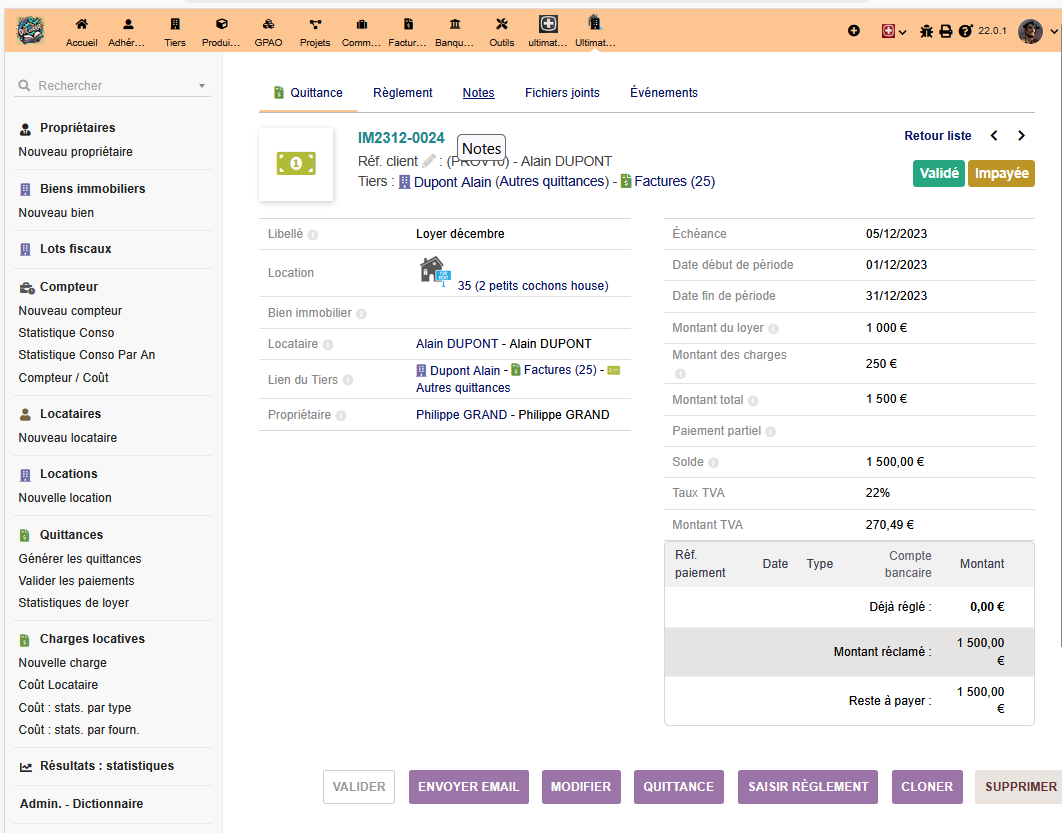Open the Projets menu icon
Image resolution: width=1062 pixels, height=833 pixels.
click(315, 31)
